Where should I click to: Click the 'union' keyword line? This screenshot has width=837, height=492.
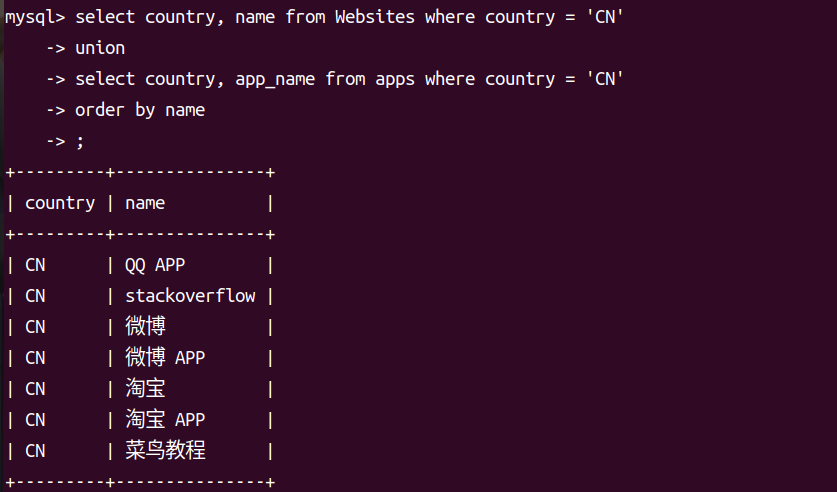[x=100, y=48]
